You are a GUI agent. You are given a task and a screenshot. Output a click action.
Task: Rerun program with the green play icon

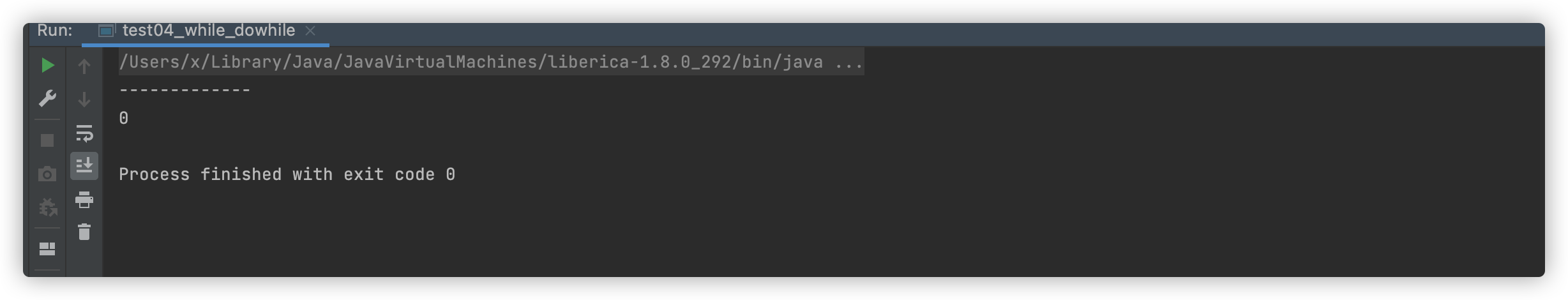(x=47, y=65)
